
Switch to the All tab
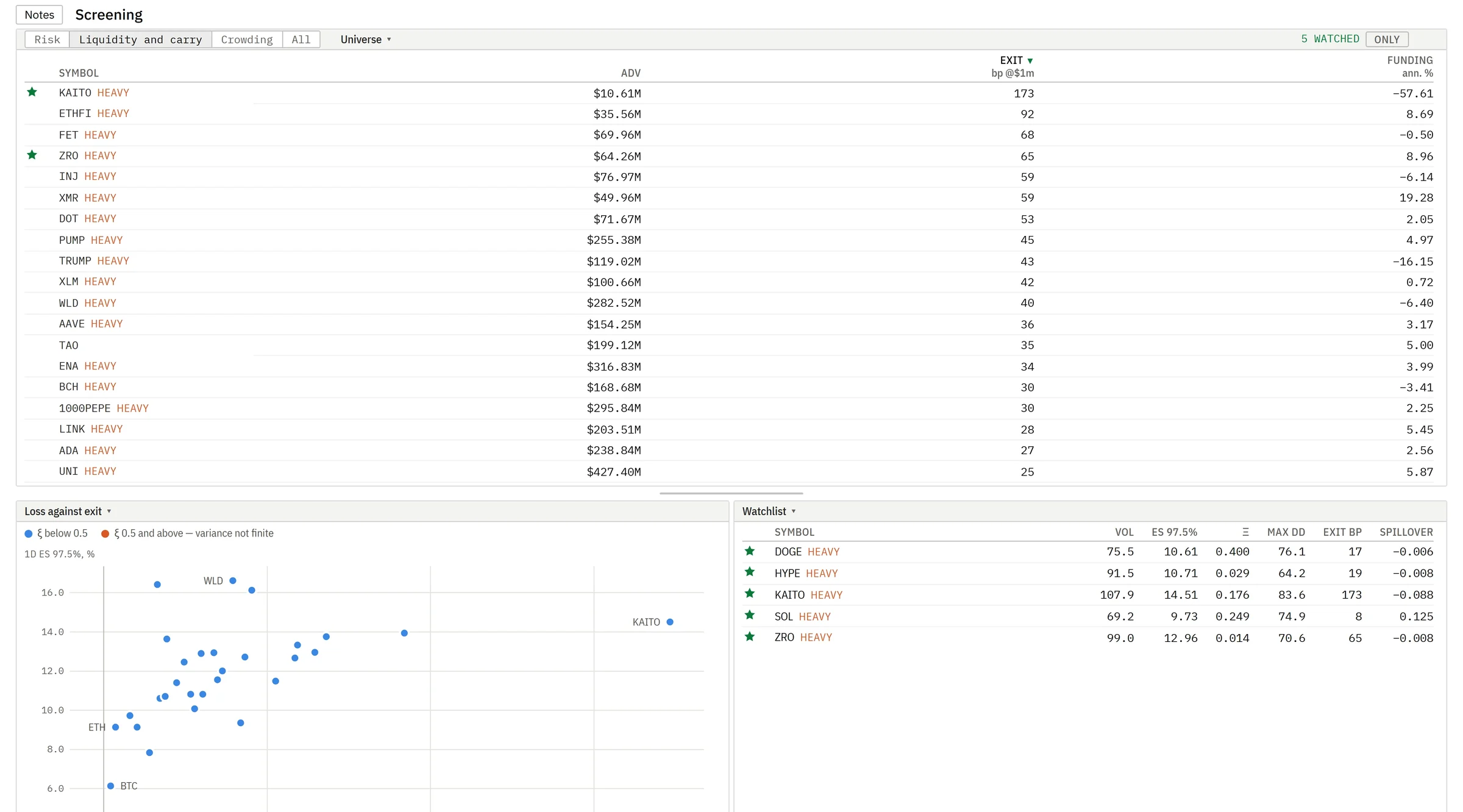(x=301, y=40)
